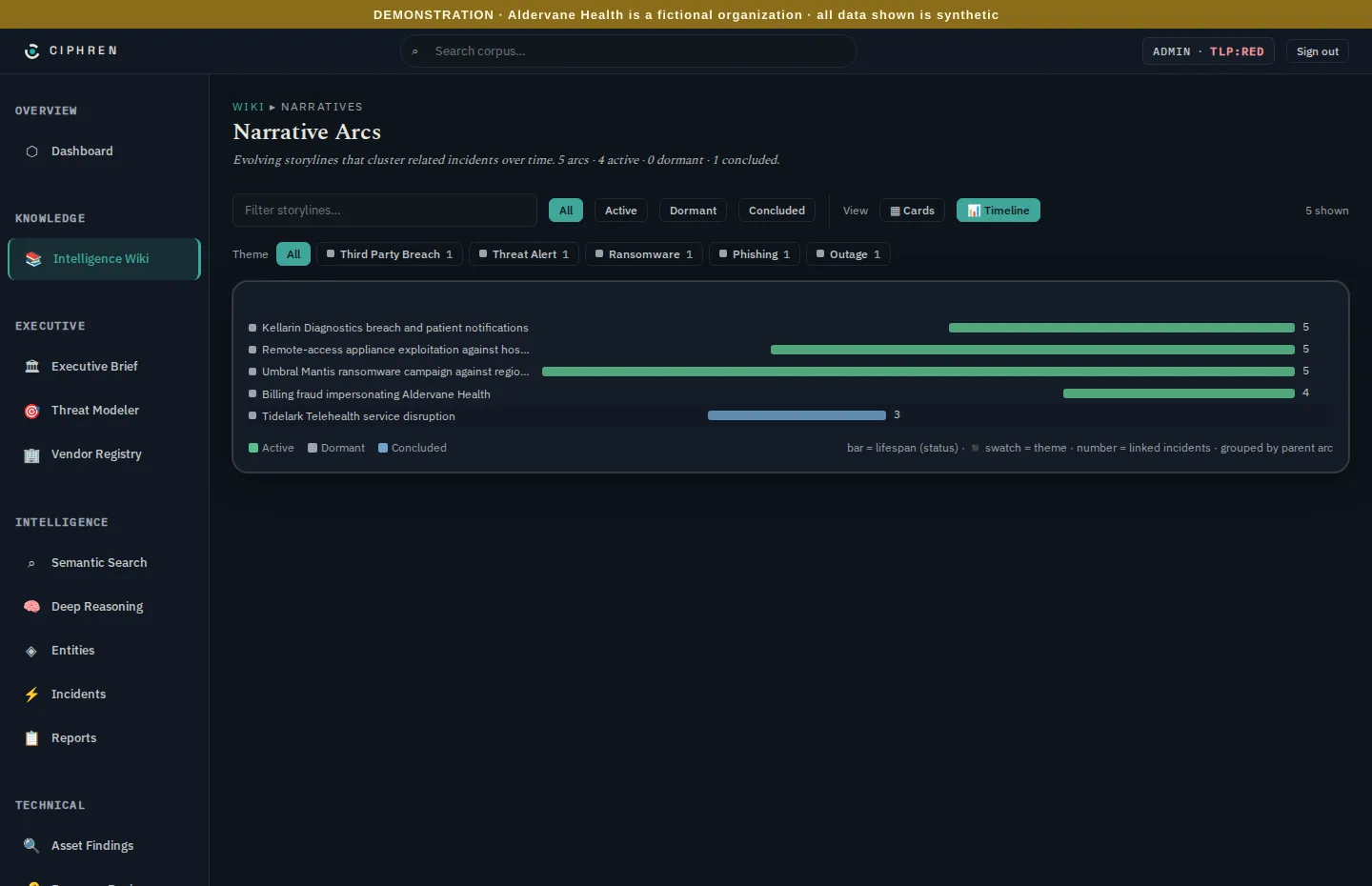Go to Semantic Search in sidebar

104,563
